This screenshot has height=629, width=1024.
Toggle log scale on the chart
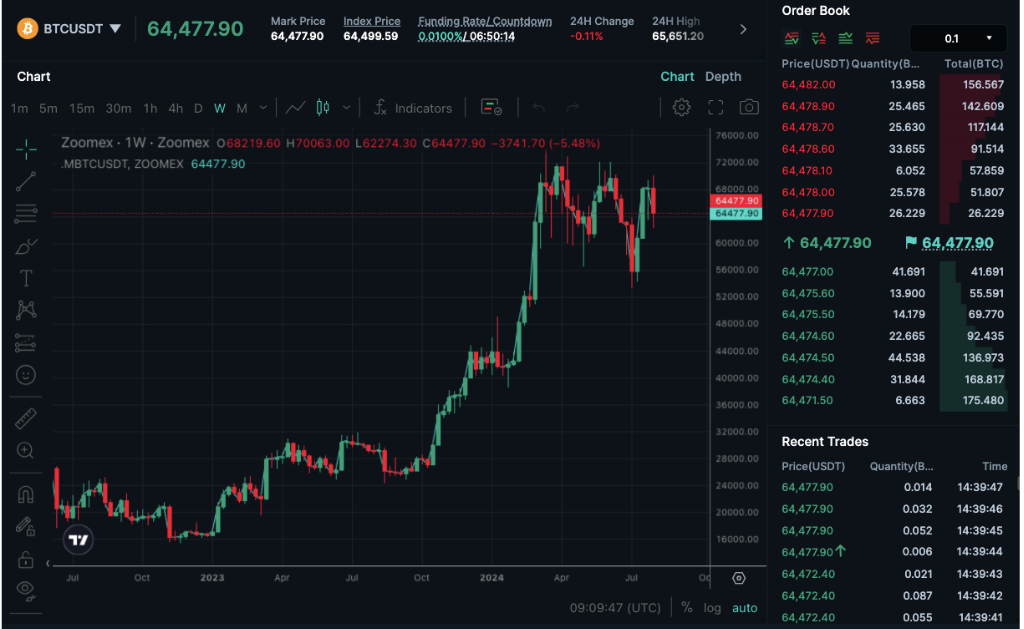coord(712,608)
